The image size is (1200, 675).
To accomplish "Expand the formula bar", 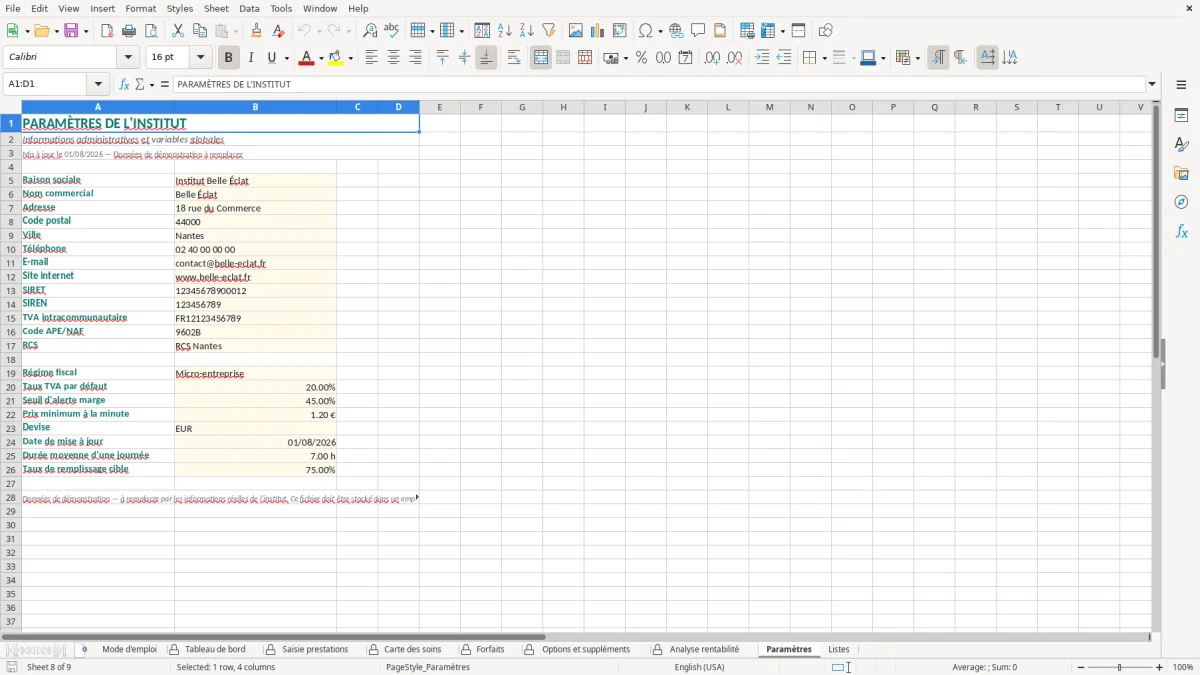I will (x=1152, y=85).
